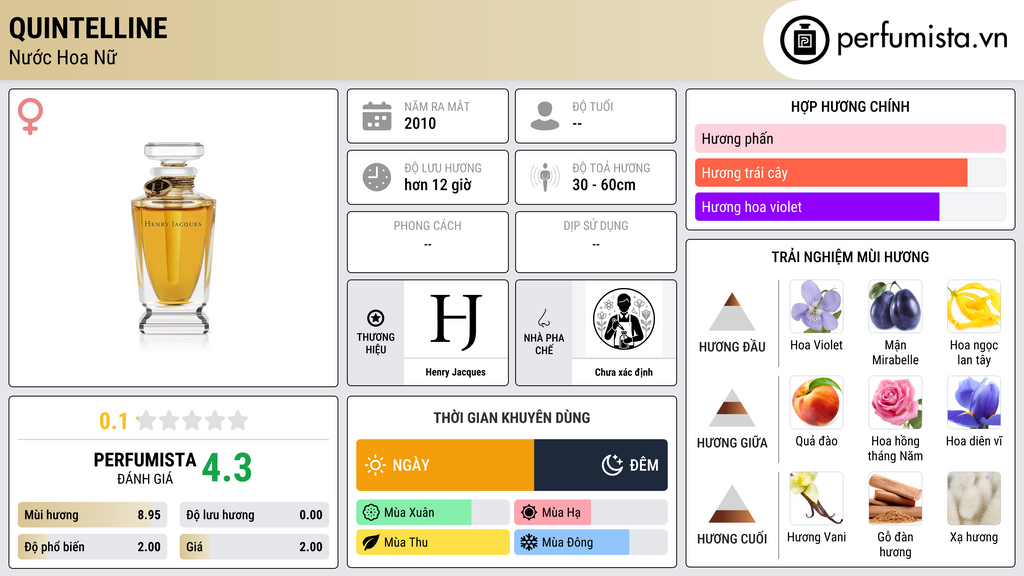Click the calendar icon beside Năm ra mắt
The image size is (1024, 576).
pyautogui.click(x=377, y=116)
